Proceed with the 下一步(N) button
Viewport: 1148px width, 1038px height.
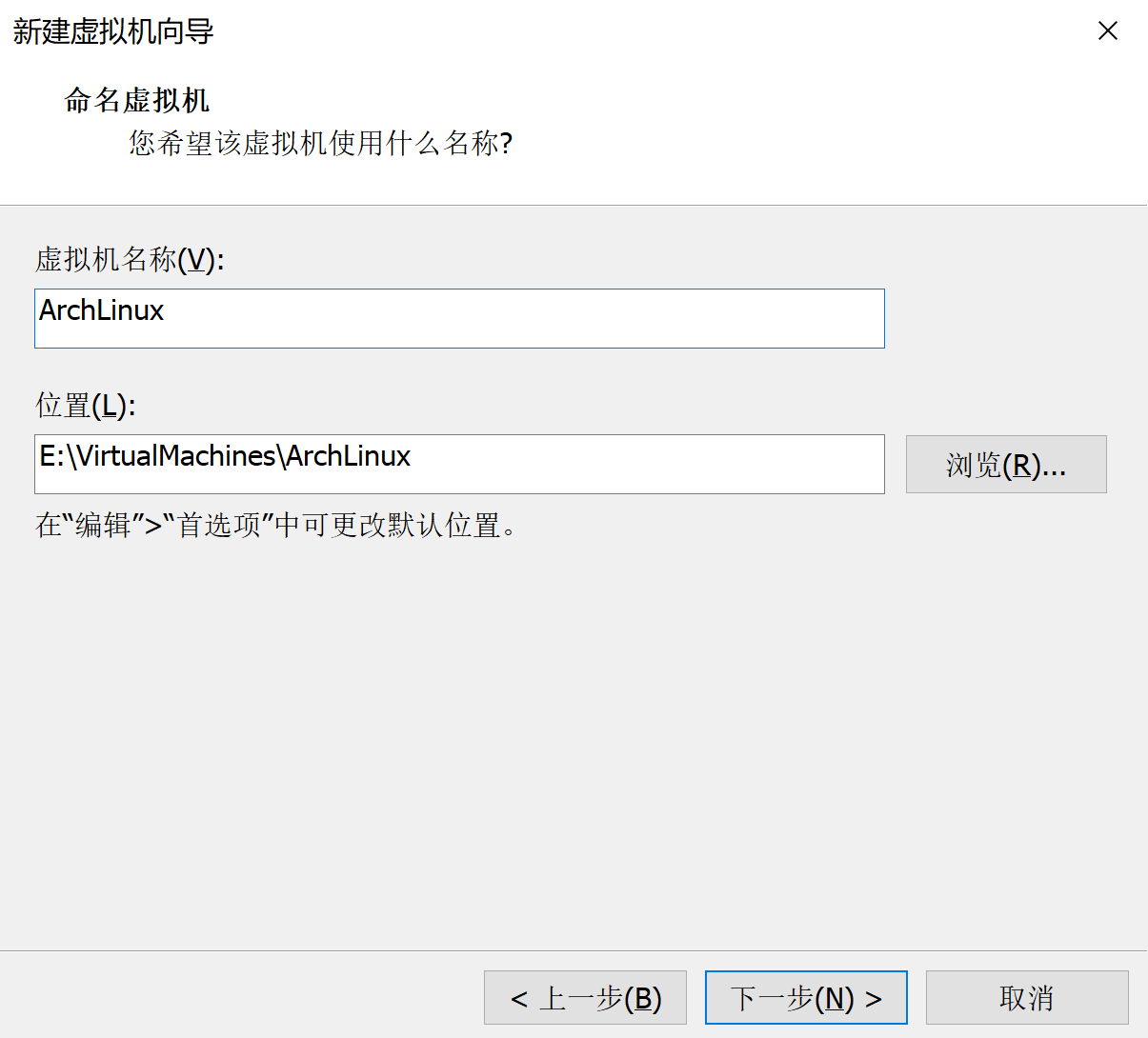806,998
